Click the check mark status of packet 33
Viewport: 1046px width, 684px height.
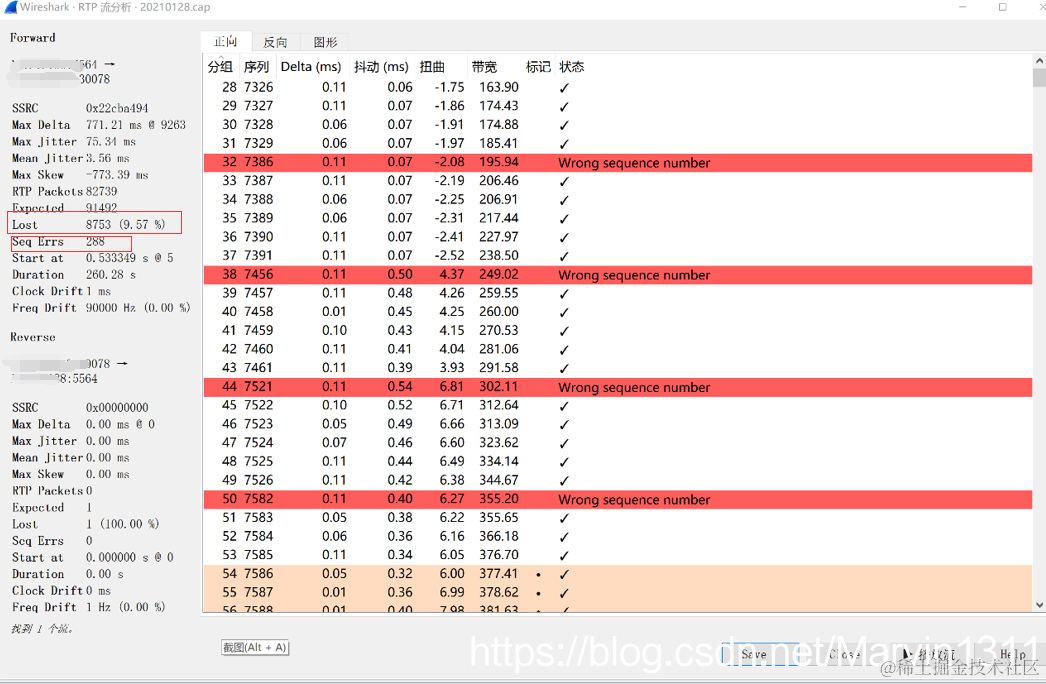(564, 182)
